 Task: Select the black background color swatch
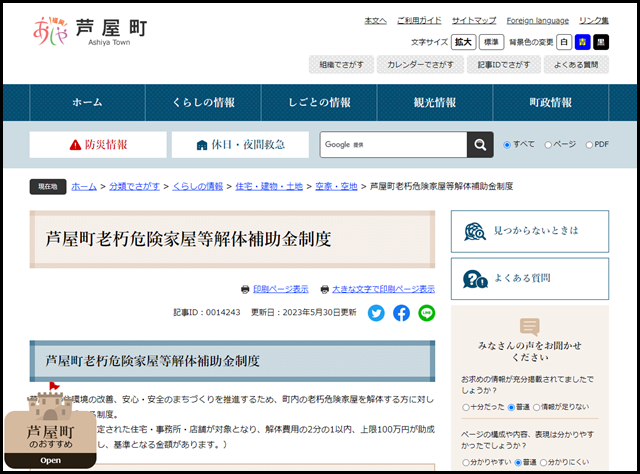coord(600,42)
